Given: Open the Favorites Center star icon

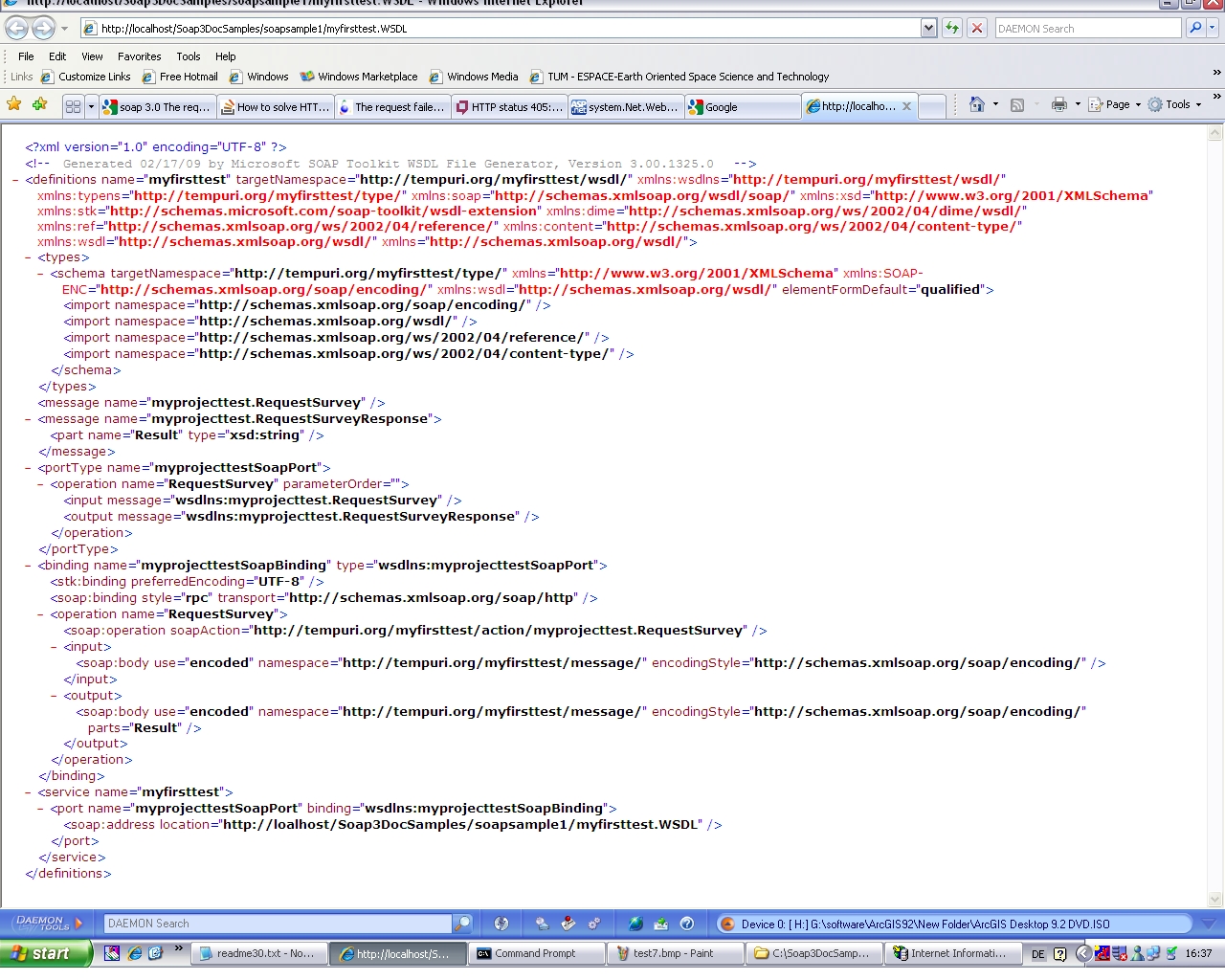Looking at the screenshot, I should [14, 104].
